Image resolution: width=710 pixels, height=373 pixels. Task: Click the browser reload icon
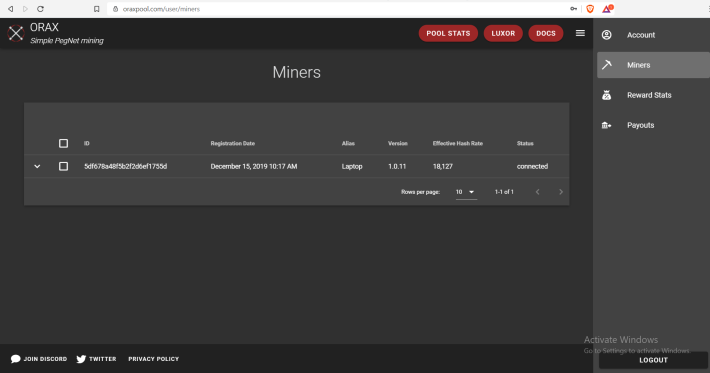[x=40, y=9]
